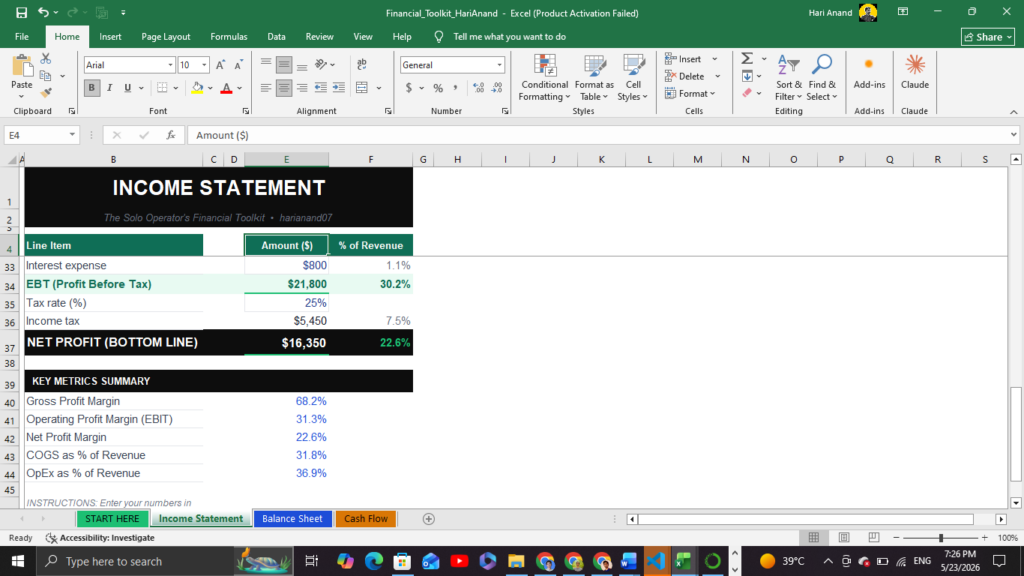
Task: Apply yellow fill color bucket
Action: pyautogui.click(x=197, y=88)
